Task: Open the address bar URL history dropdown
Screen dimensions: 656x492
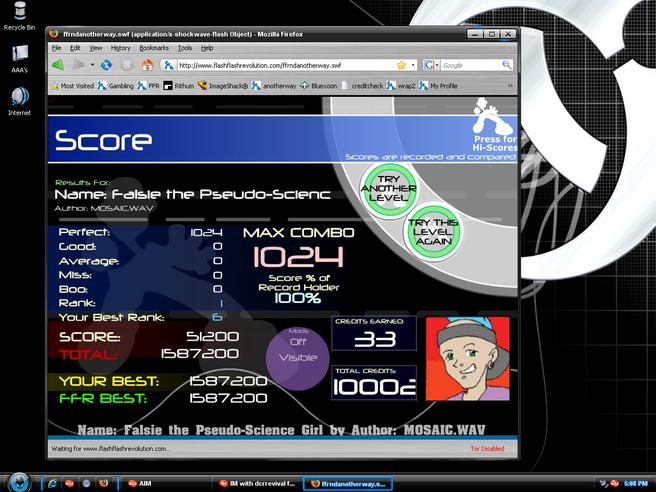Action: pos(413,65)
